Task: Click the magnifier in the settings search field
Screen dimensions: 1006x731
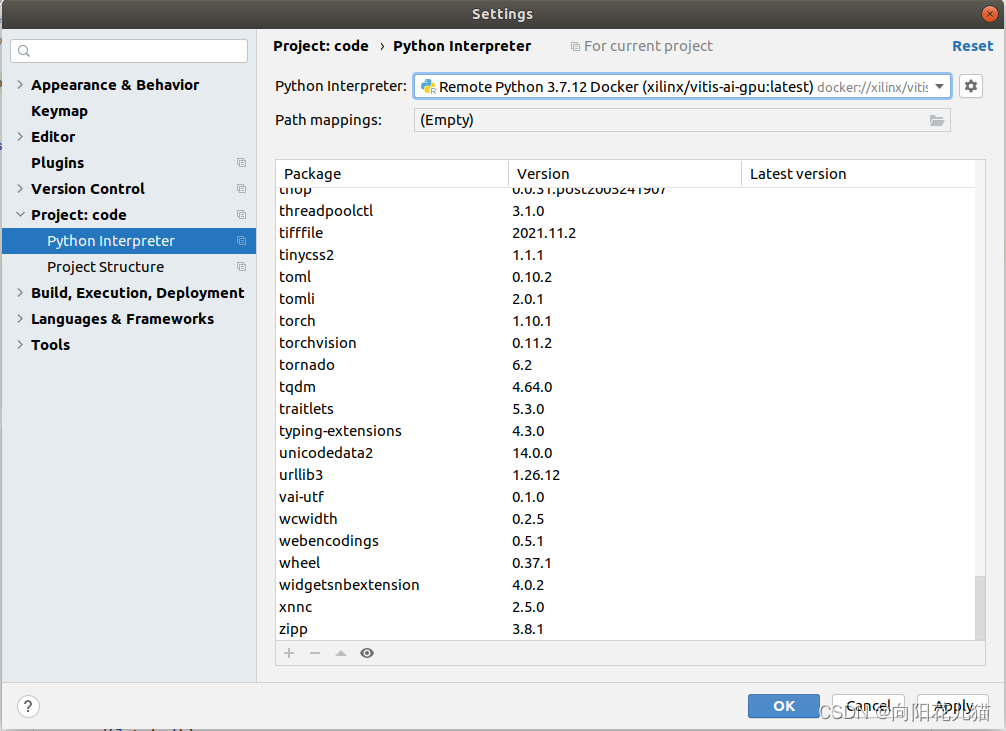Action: pyautogui.click(x=22, y=50)
